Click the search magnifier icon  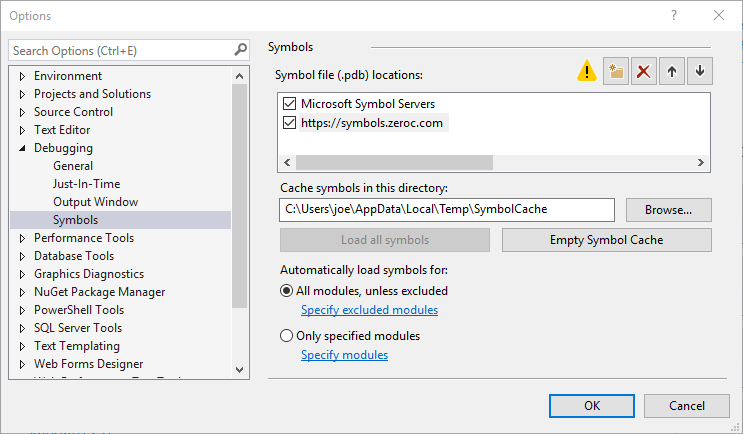240,50
